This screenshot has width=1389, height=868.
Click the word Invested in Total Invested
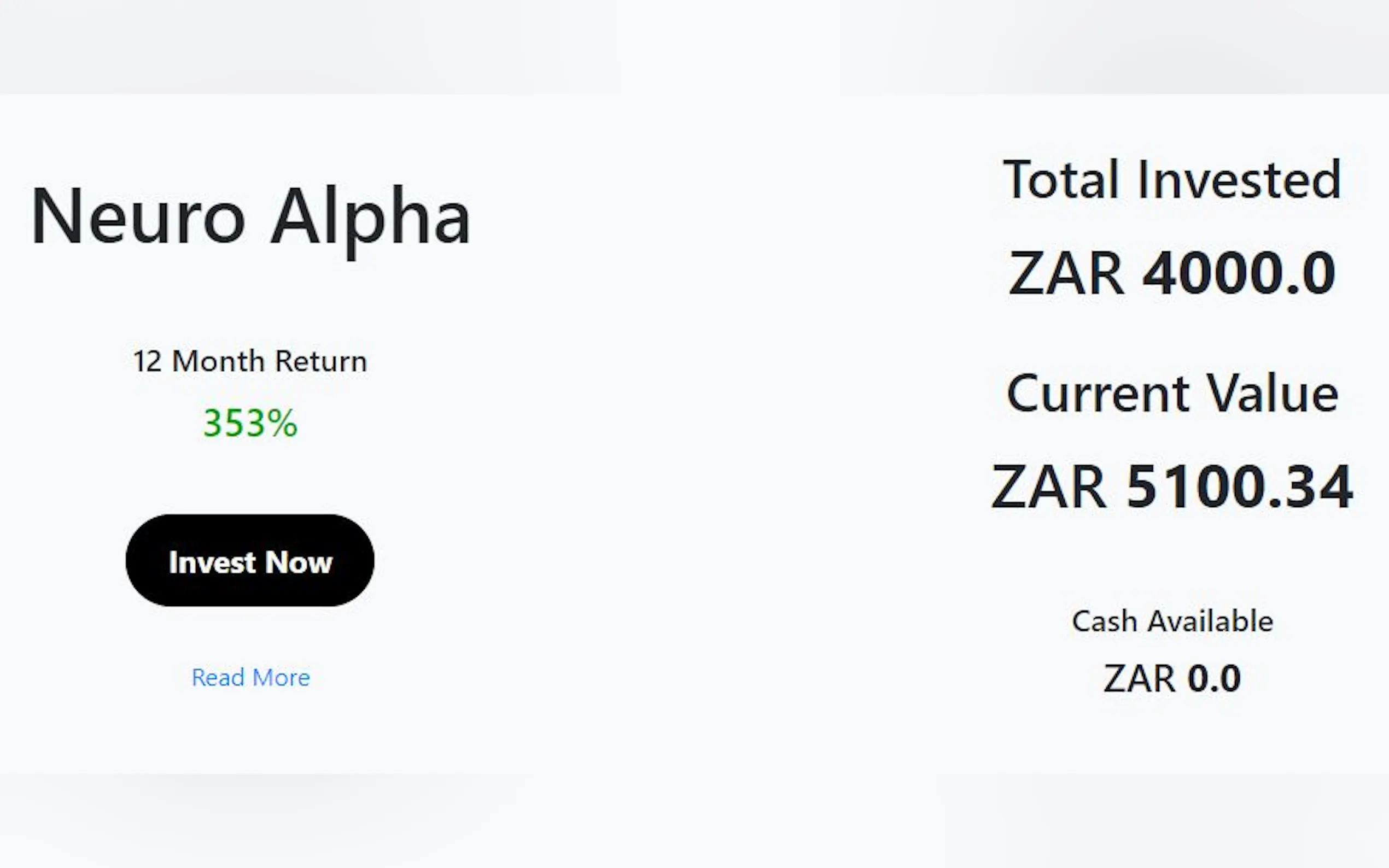point(1239,180)
